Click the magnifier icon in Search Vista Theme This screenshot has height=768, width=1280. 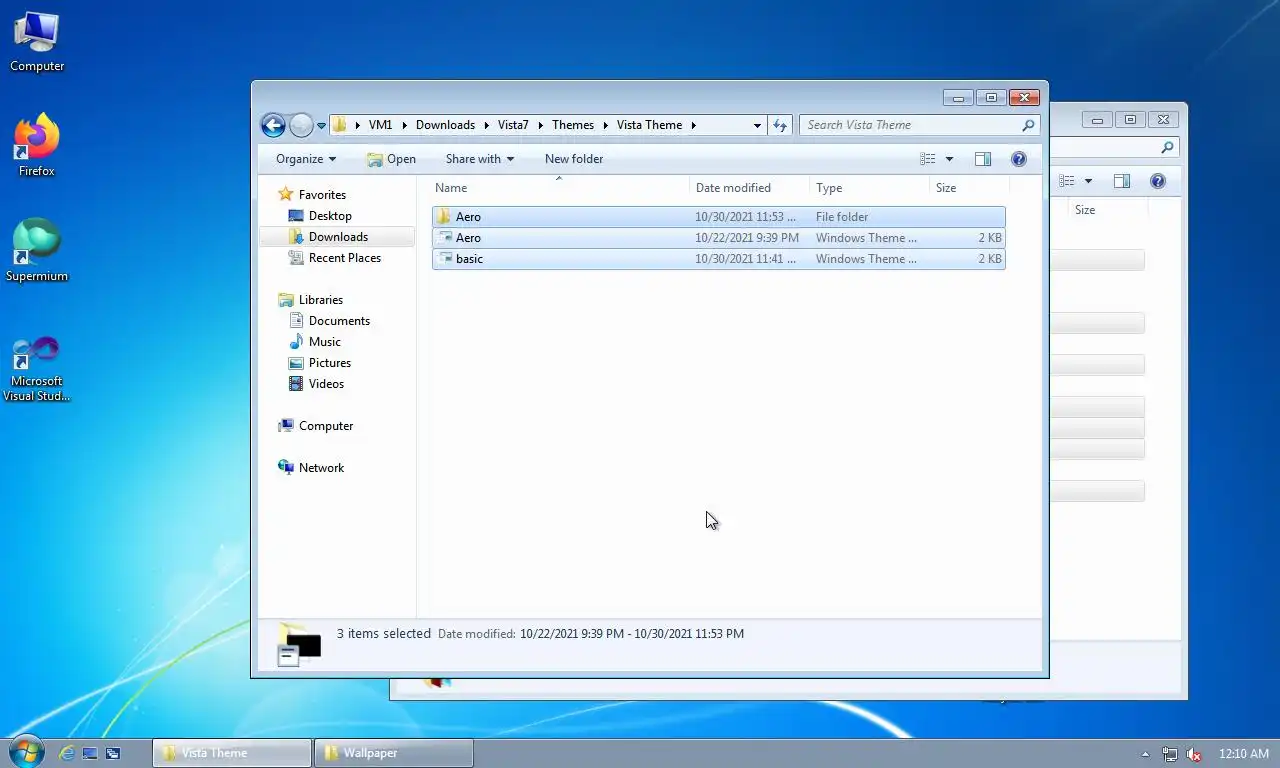[1028, 125]
